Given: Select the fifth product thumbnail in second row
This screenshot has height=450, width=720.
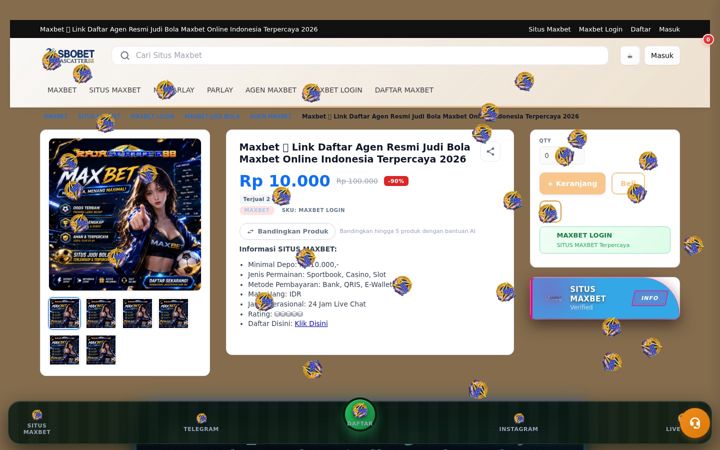Looking at the screenshot, I should pos(64,350).
